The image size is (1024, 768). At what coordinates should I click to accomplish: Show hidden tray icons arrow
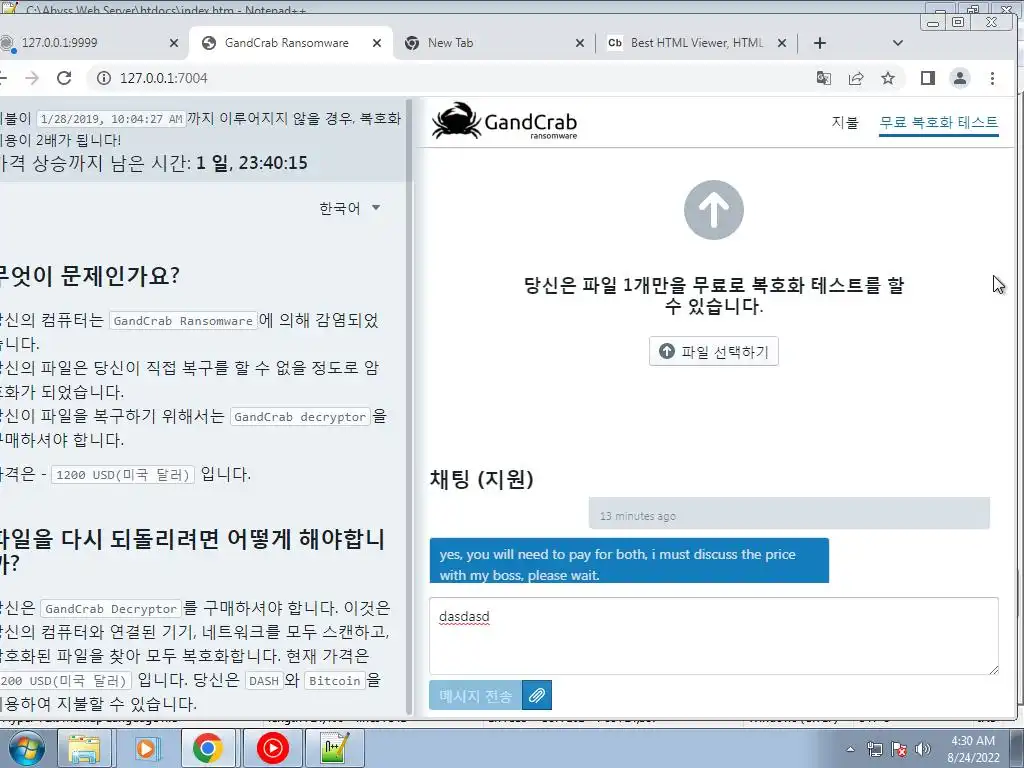coord(850,749)
